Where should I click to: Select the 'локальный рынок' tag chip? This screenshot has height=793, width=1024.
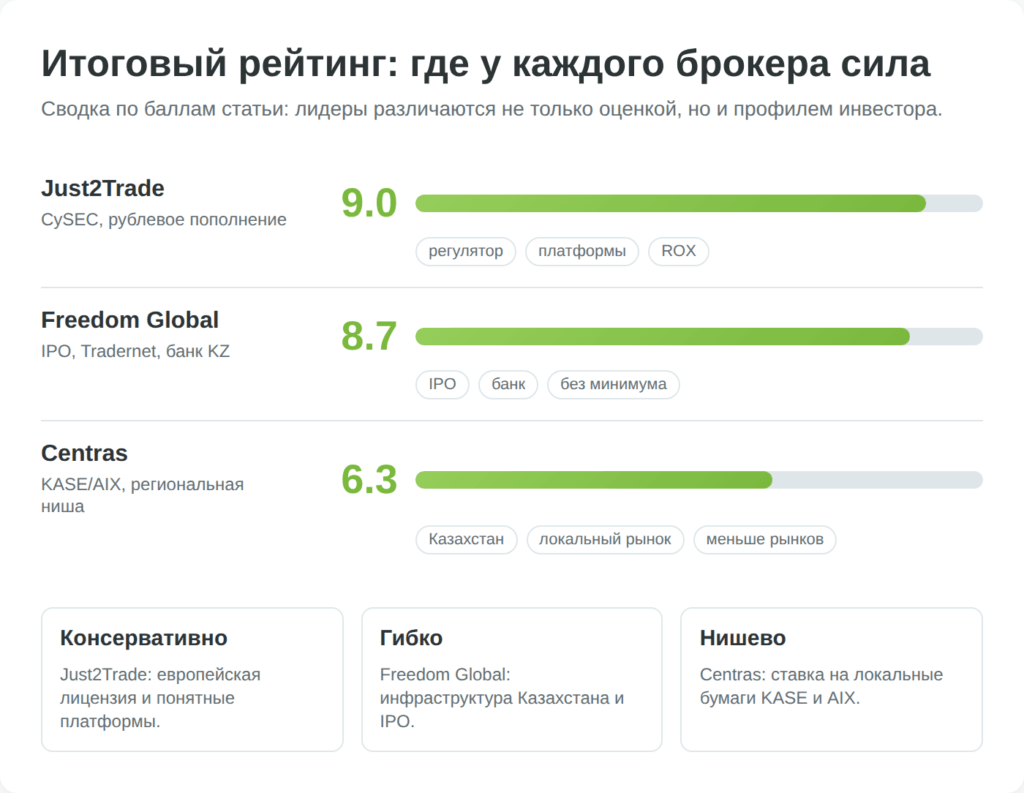pos(605,540)
